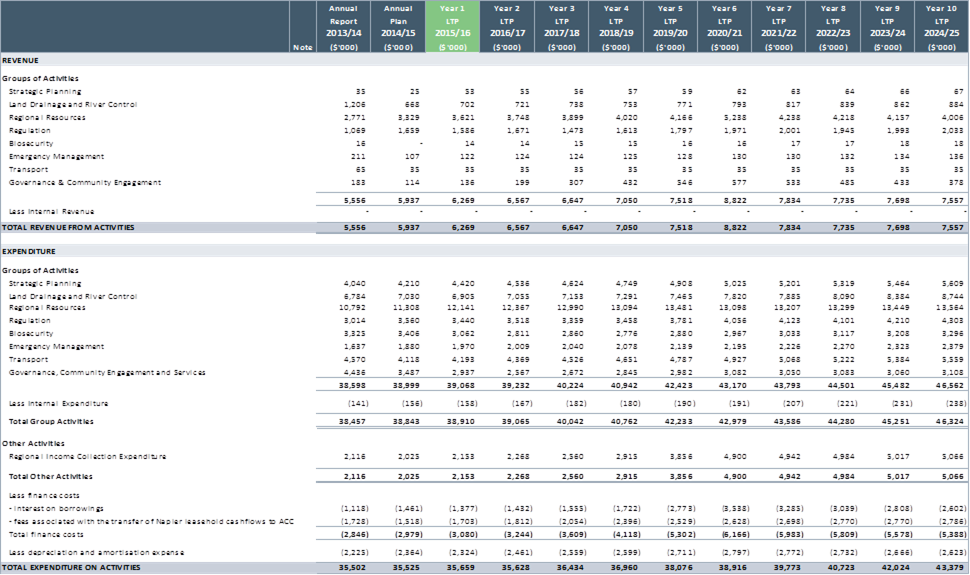Click the 'Year 8 LTP 2022/23' column header

pyautogui.click(x=833, y=27)
